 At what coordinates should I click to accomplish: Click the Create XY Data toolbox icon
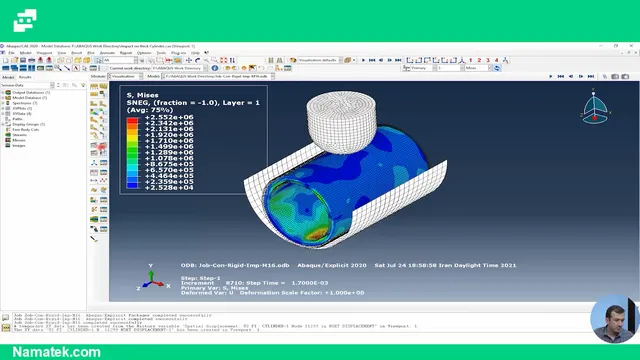[94, 172]
